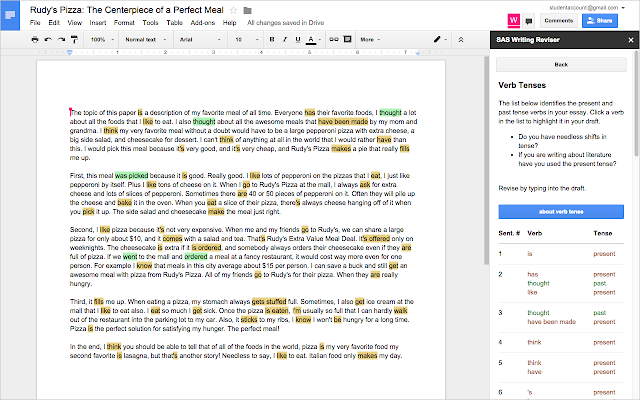
Task: Select verb 'have' in sentence 5 row
Action: [x=534, y=371]
